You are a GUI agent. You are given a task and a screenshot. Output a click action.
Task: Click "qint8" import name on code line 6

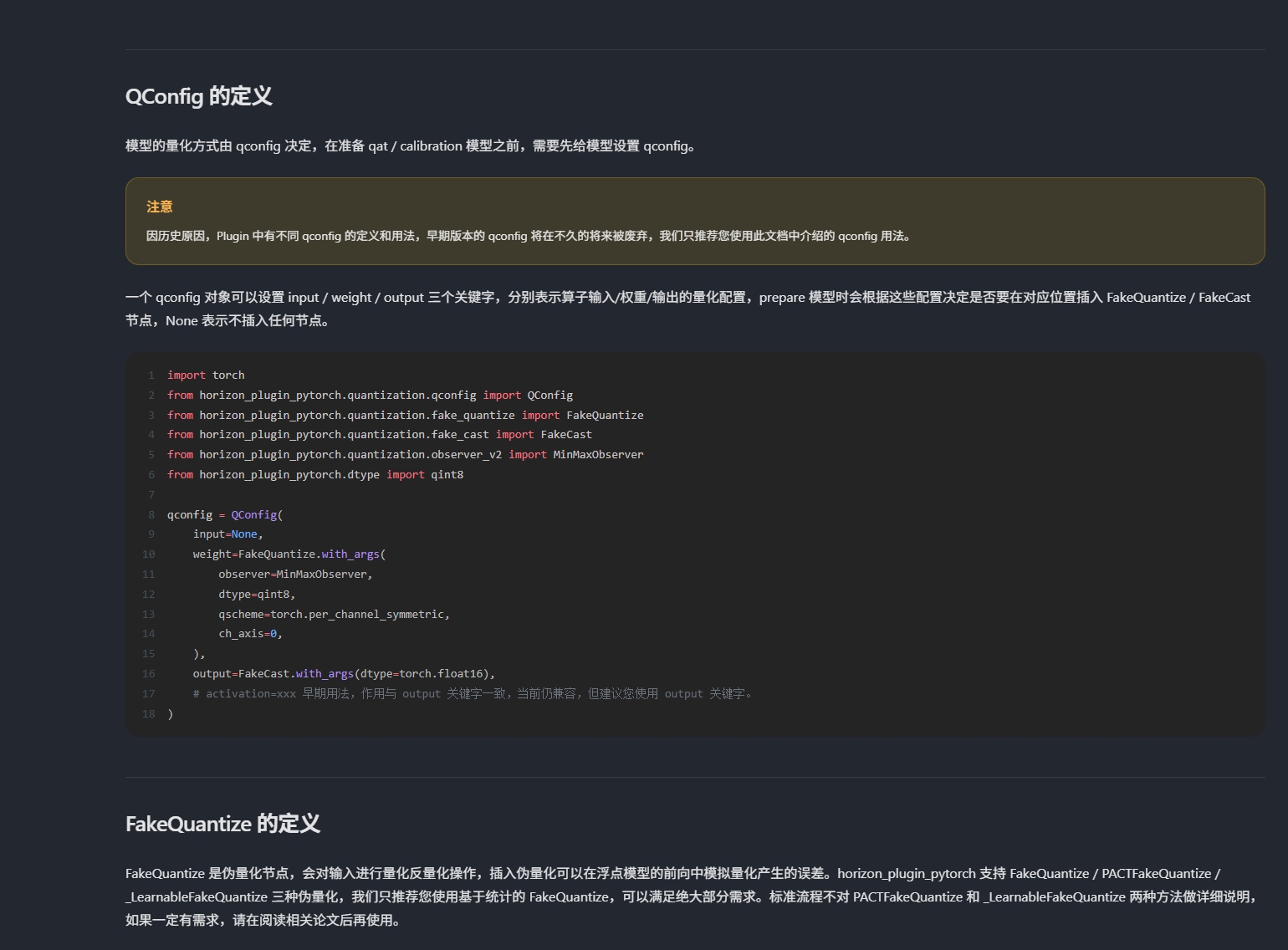tap(447, 475)
